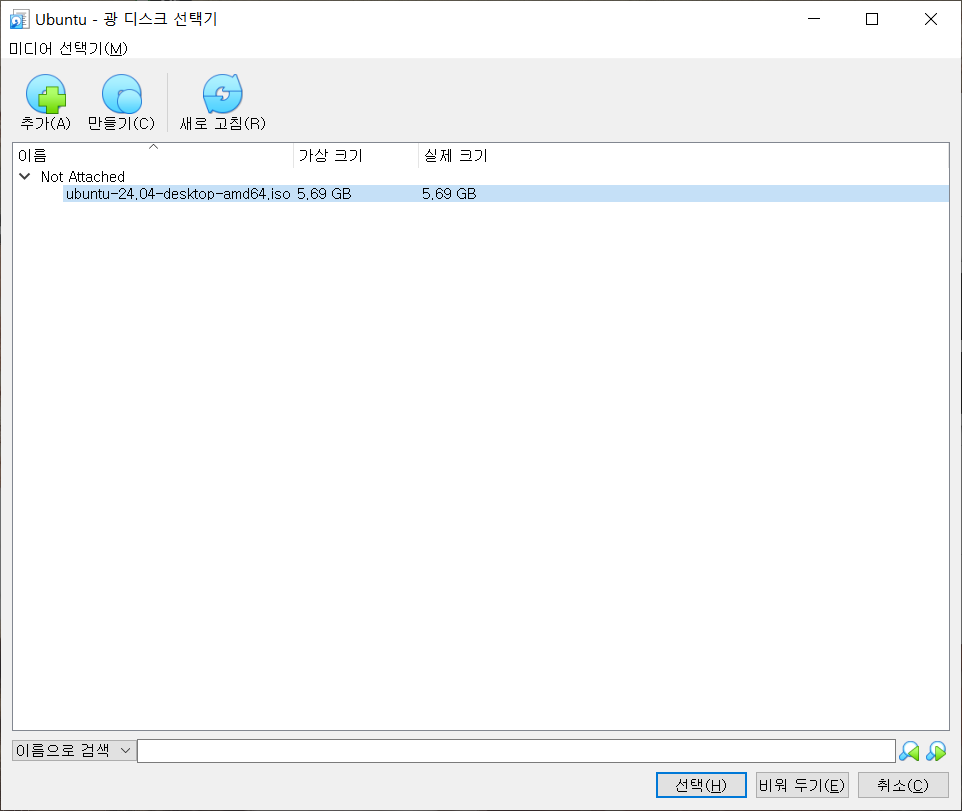962x811 pixels.
Task: Click the search next match icon
Action: pyautogui.click(x=936, y=751)
